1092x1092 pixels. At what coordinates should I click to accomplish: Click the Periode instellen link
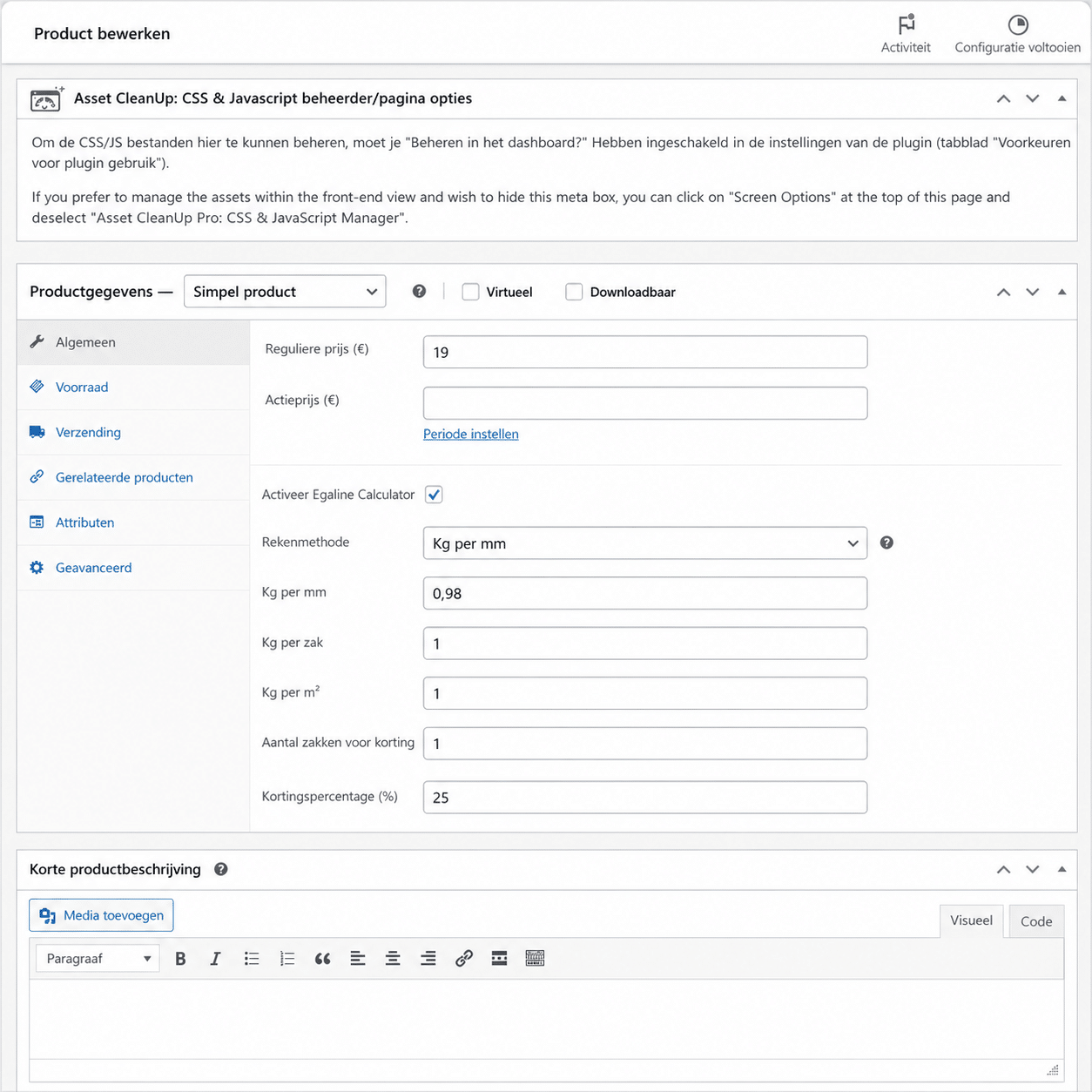coord(470,434)
